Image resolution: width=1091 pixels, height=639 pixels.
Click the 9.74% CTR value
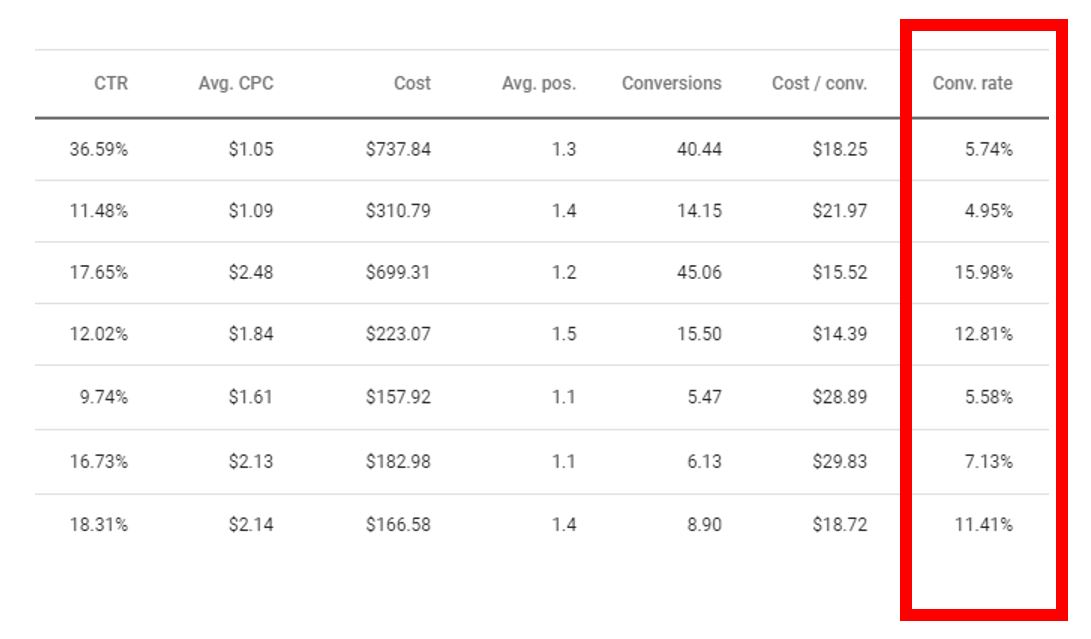103,397
